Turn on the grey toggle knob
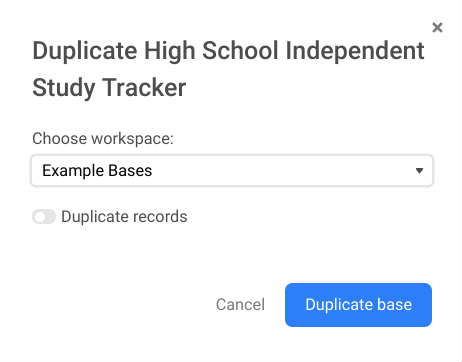This screenshot has height=362, width=462. point(40,217)
